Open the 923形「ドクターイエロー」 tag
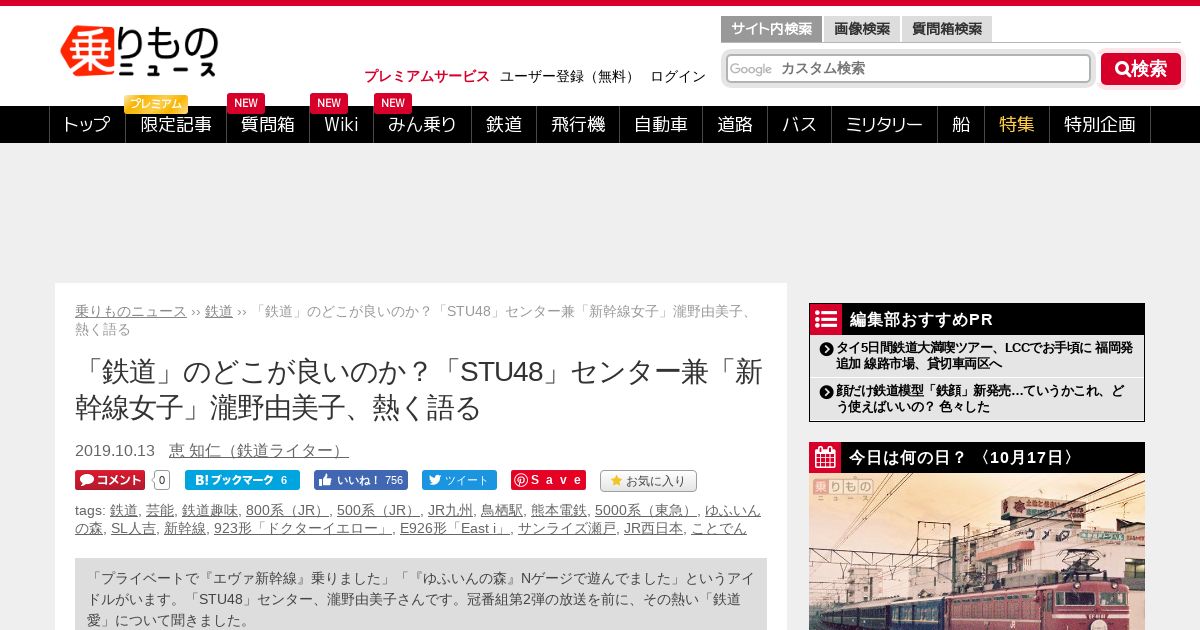Viewport: 1200px width, 630px height. [303, 528]
